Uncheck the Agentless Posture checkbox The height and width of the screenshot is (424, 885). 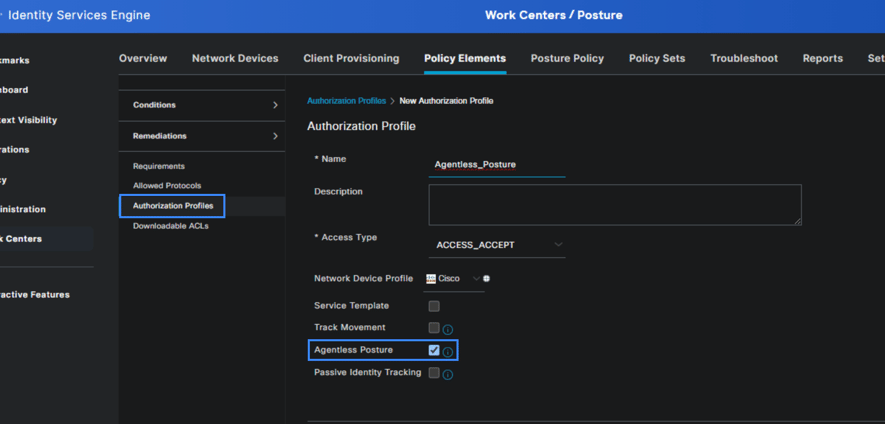coord(434,351)
